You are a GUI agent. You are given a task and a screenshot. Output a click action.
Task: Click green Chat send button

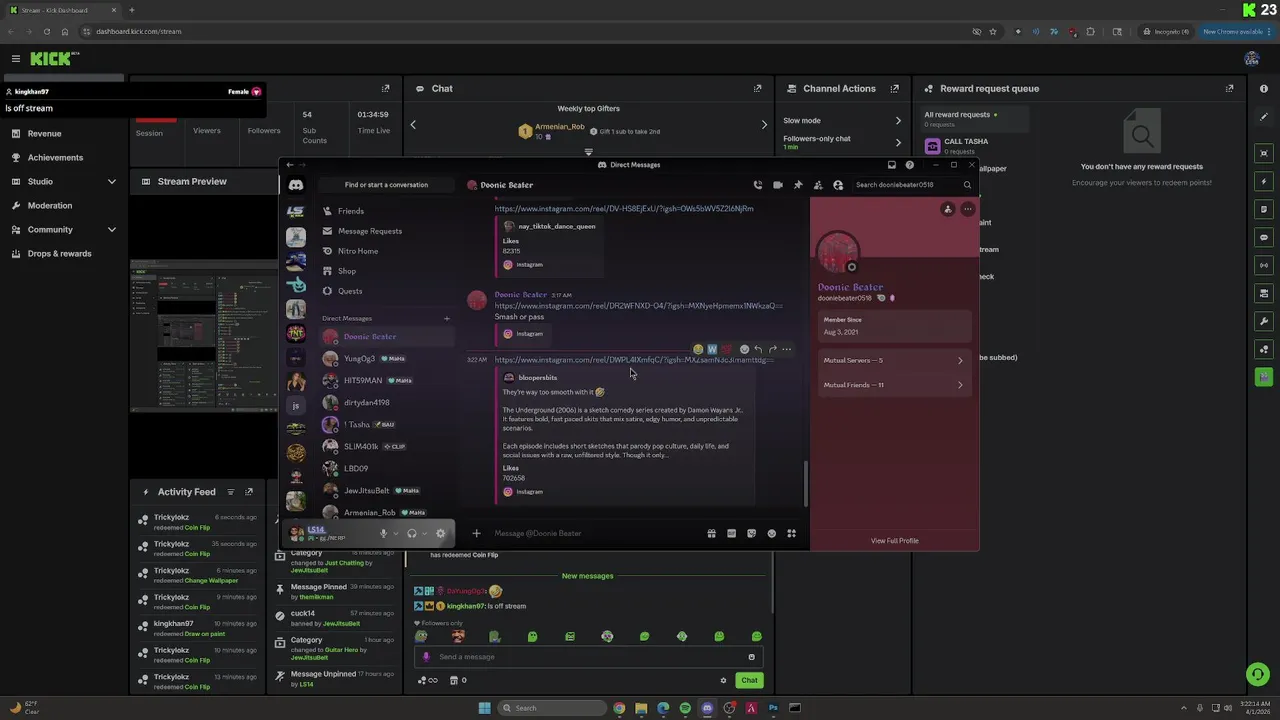point(749,680)
